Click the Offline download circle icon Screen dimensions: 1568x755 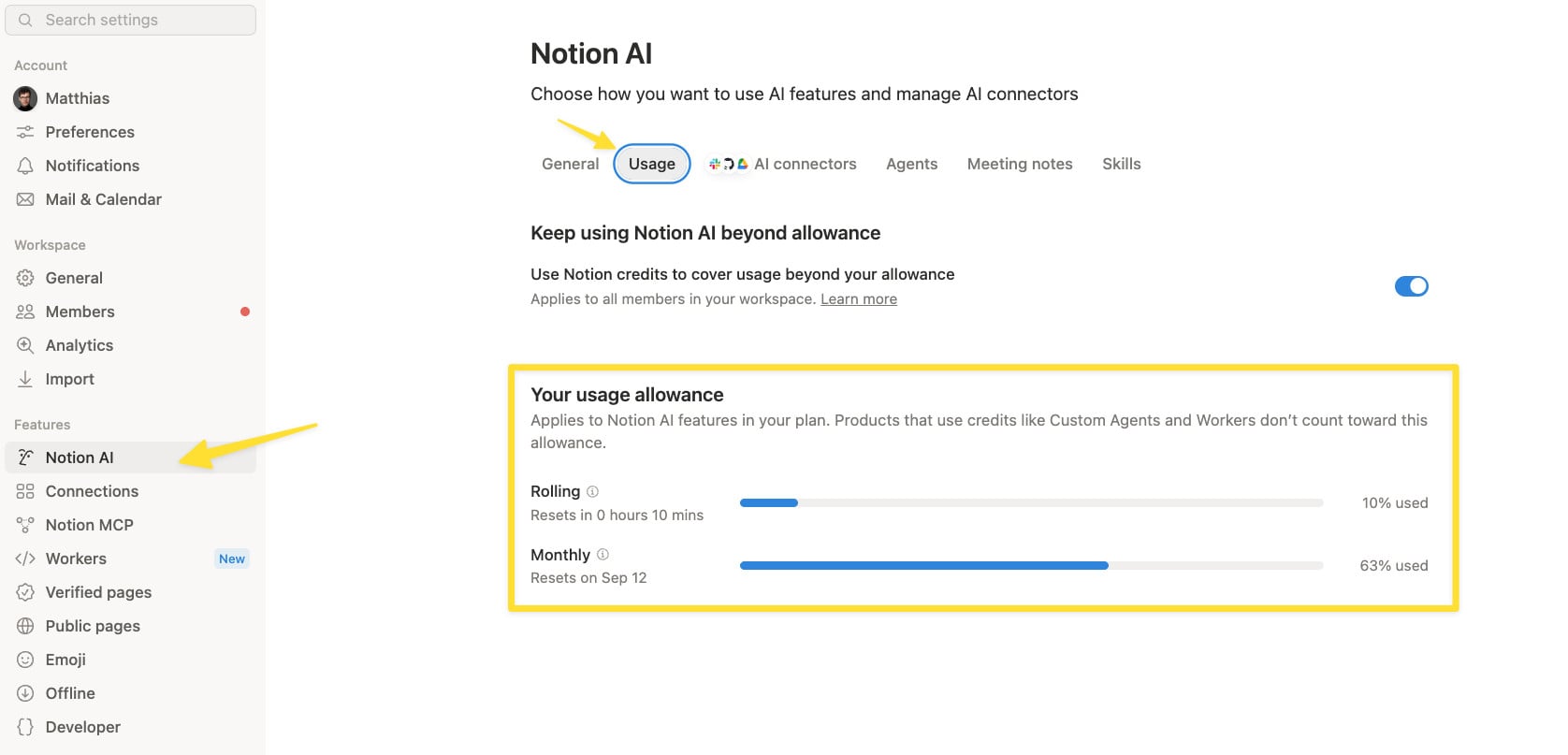(25, 693)
